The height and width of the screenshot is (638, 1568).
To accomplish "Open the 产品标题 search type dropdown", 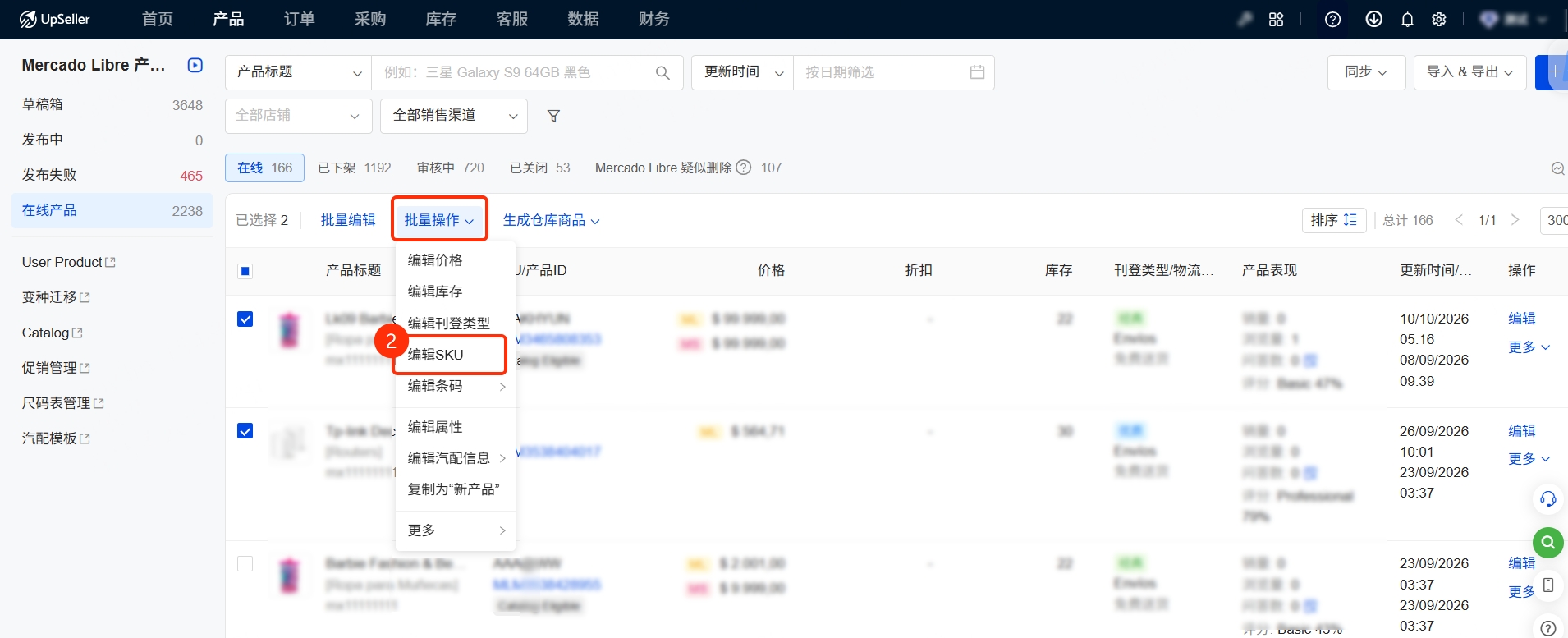I will click(298, 73).
